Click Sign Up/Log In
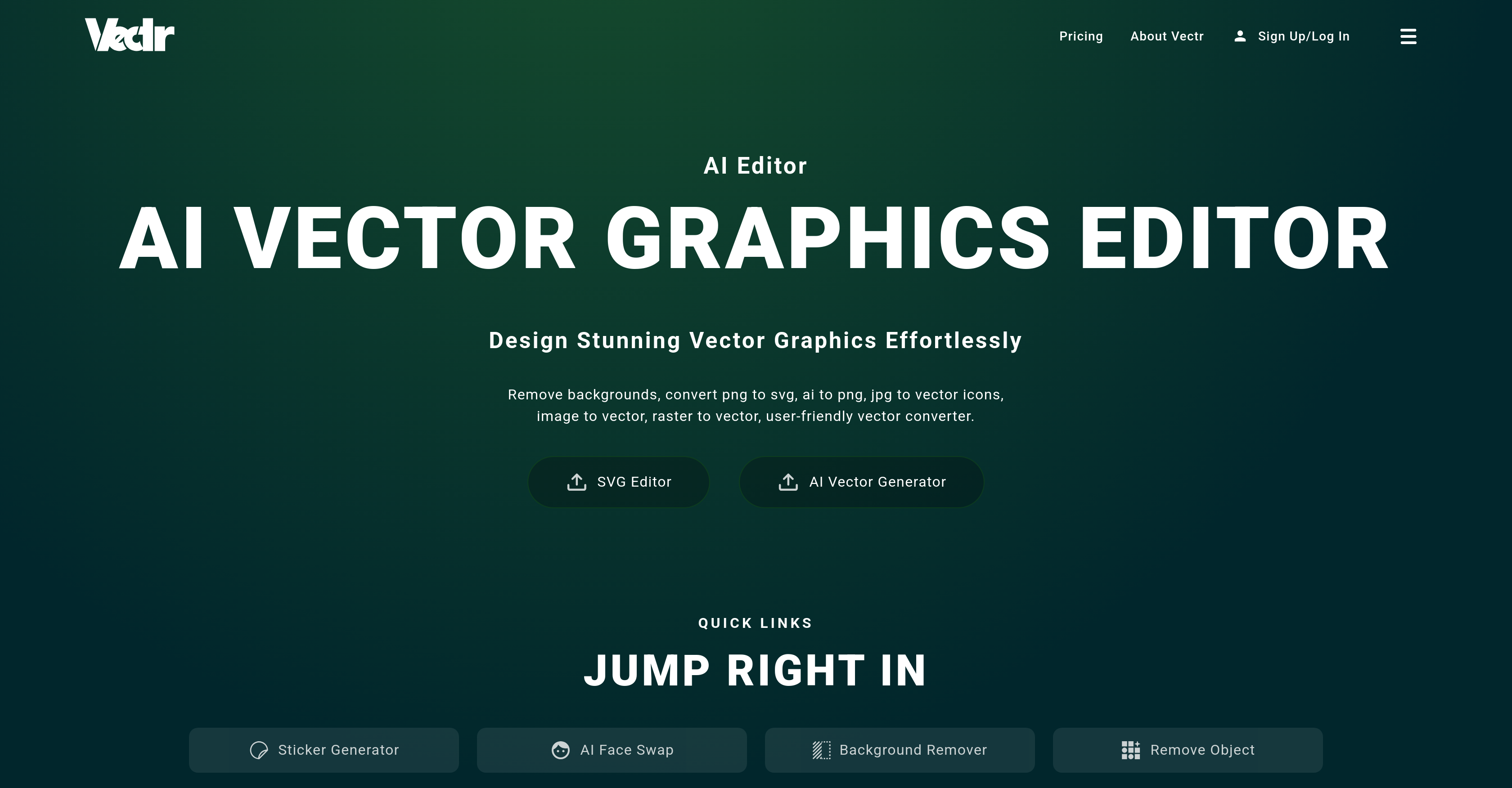Image resolution: width=1512 pixels, height=788 pixels. pos(1304,36)
